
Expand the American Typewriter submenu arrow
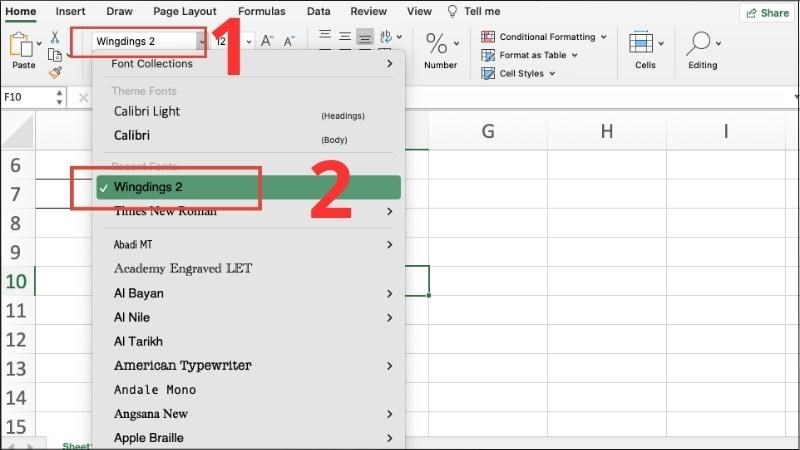click(x=390, y=366)
